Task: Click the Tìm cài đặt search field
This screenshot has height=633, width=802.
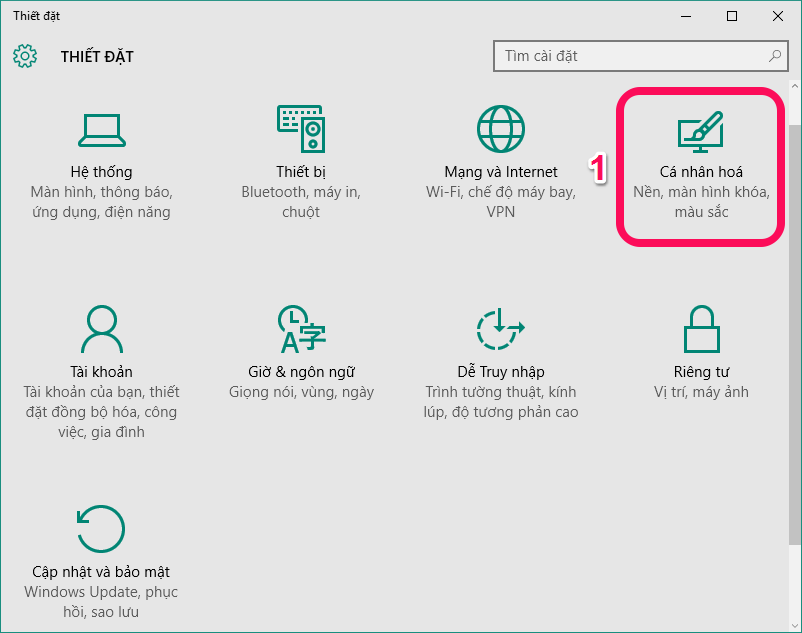Action: [x=620, y=56]
